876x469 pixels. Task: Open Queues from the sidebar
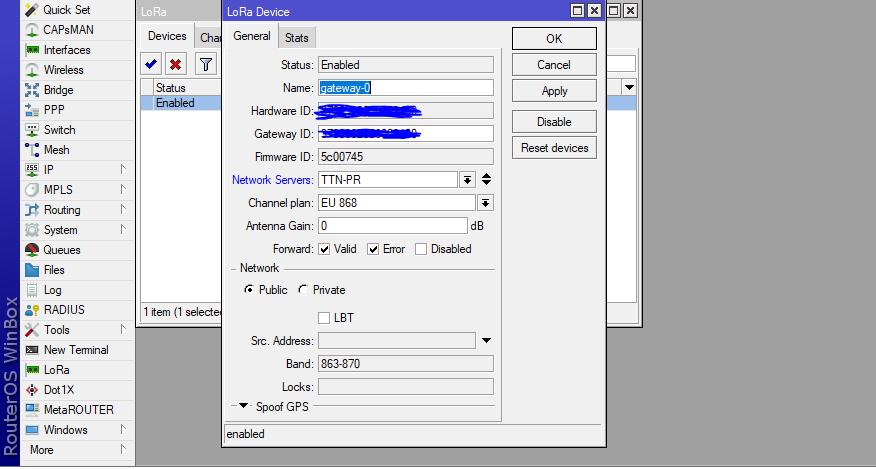tap(77, 250)
